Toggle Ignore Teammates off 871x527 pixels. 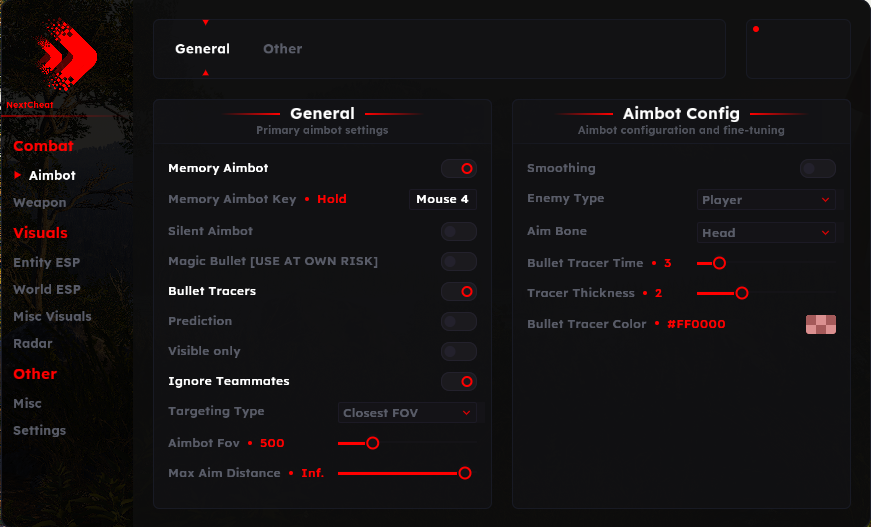point(459,381)
